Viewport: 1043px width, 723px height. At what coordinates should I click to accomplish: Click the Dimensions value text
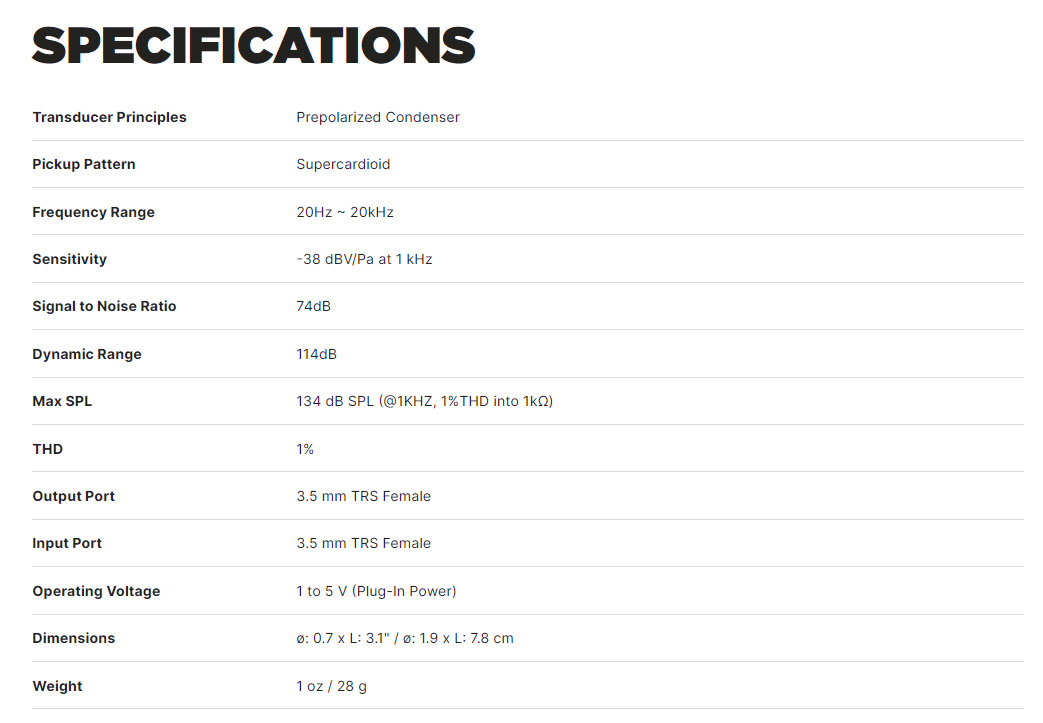pos(405,639)
